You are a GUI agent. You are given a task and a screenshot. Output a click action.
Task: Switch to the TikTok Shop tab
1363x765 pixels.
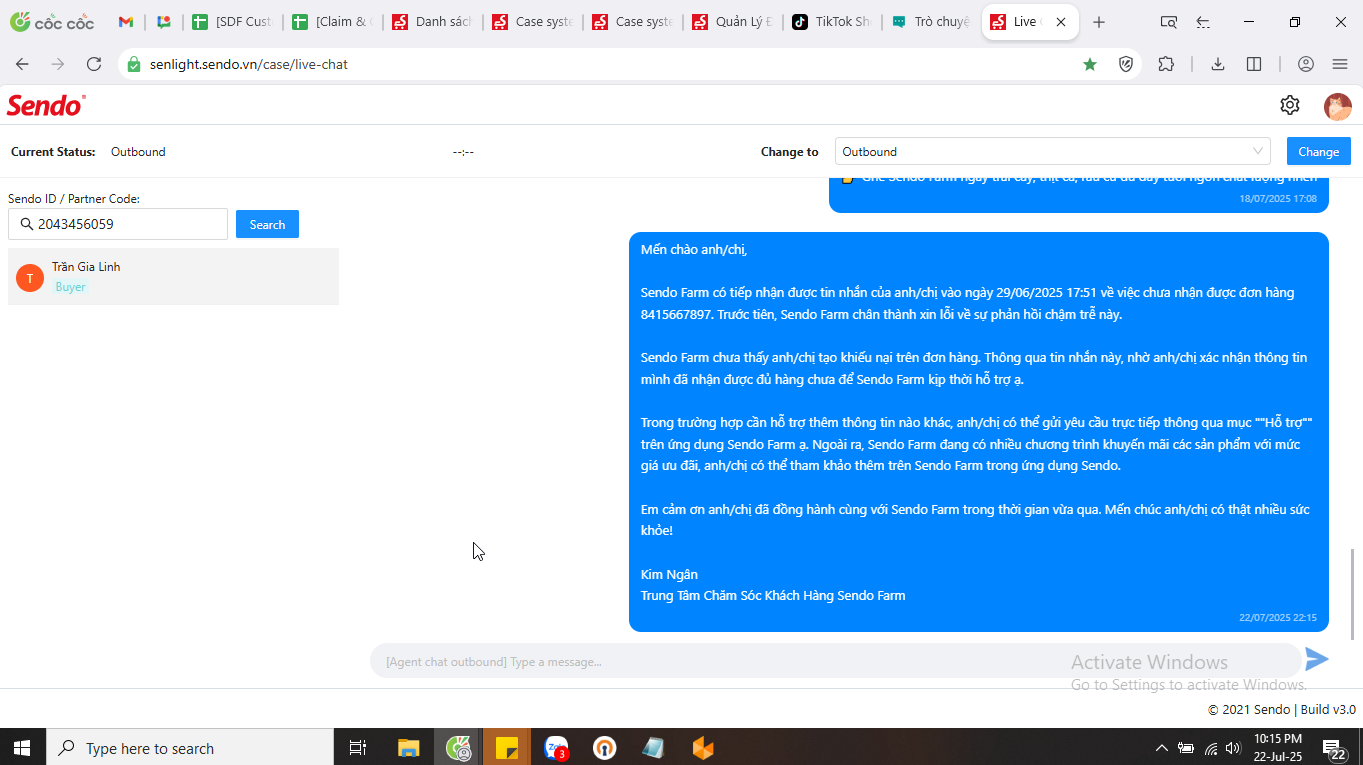click(x=831, y=22)
